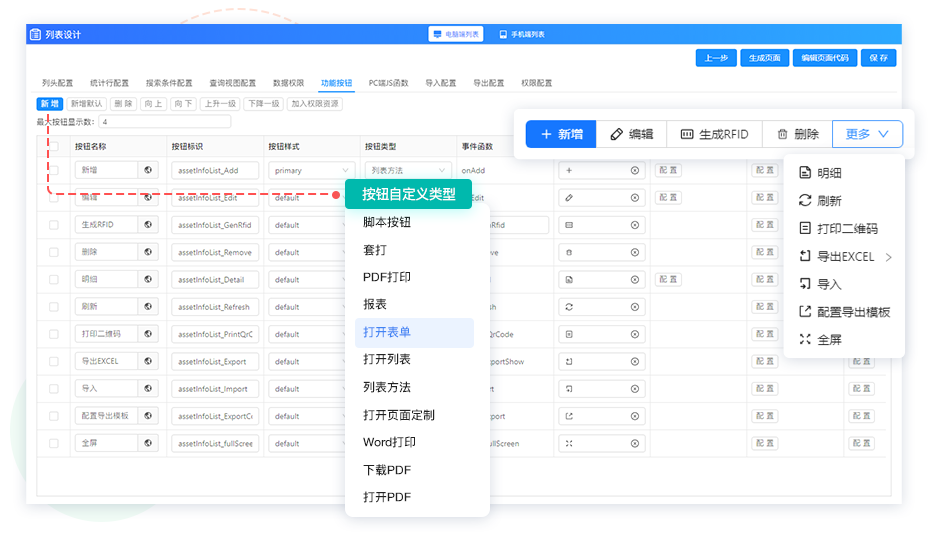
Task: Click the circle icon in the fullscreen icon field
Action: tap(635, 444)
